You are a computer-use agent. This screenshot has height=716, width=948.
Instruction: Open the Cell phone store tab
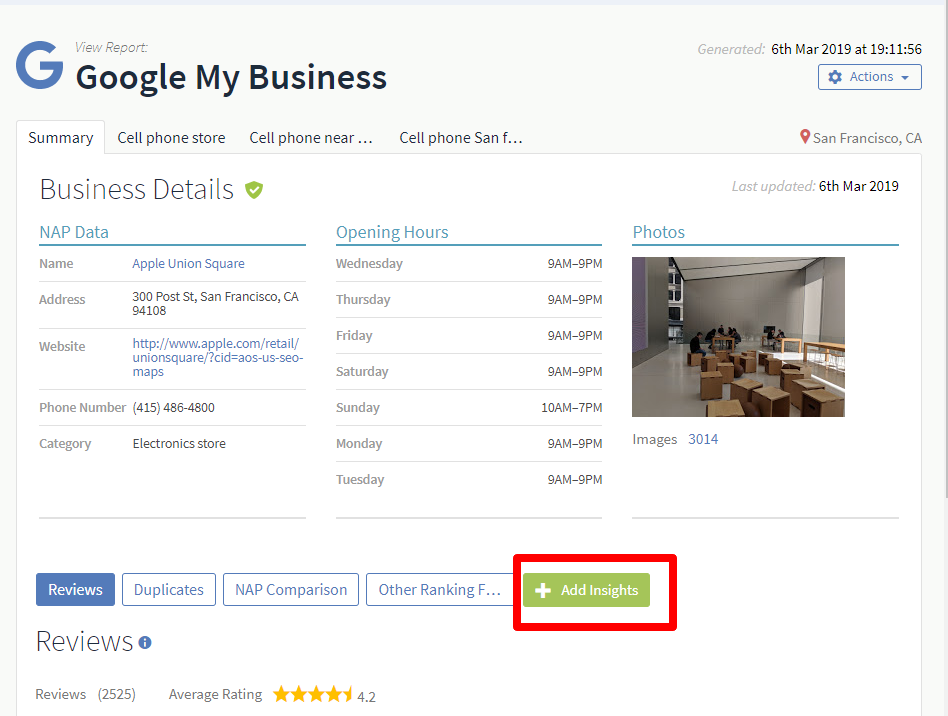[171, 138]
